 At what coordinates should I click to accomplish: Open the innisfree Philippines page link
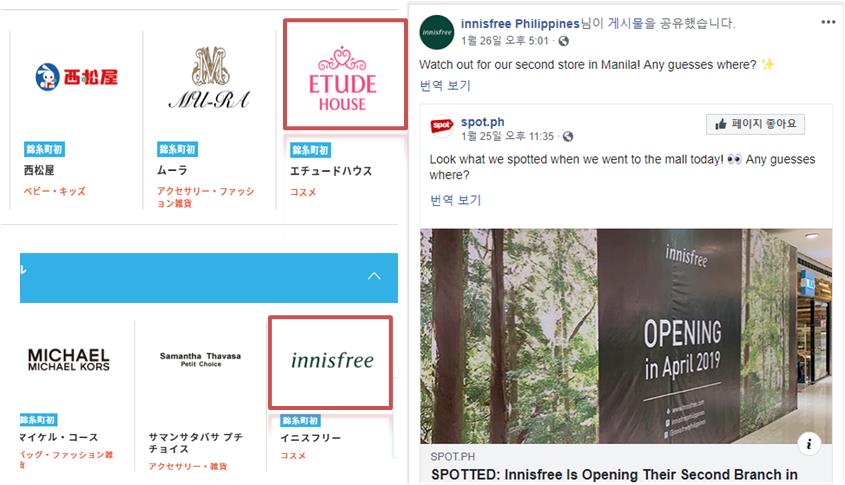[520, 24]
